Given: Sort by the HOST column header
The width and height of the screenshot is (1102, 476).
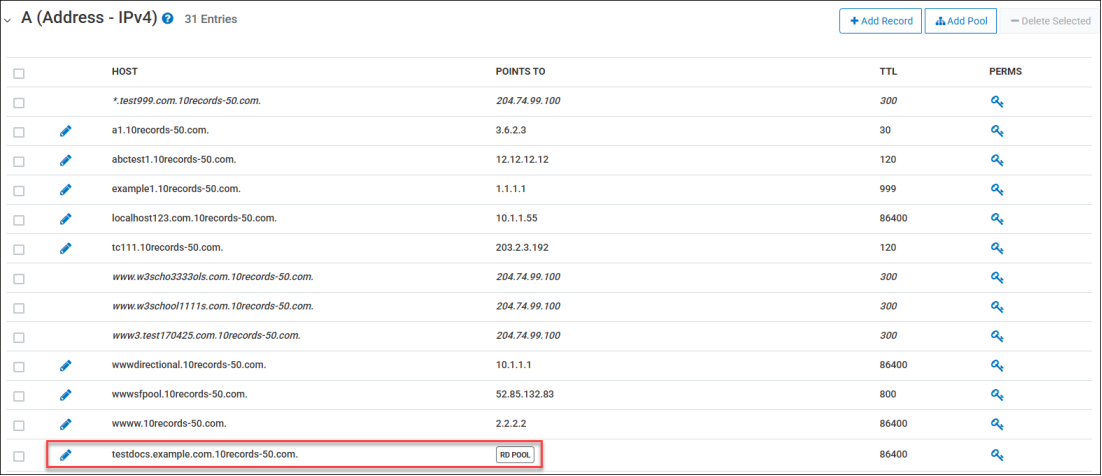Looking at the screenshot, I should (124, 72).
